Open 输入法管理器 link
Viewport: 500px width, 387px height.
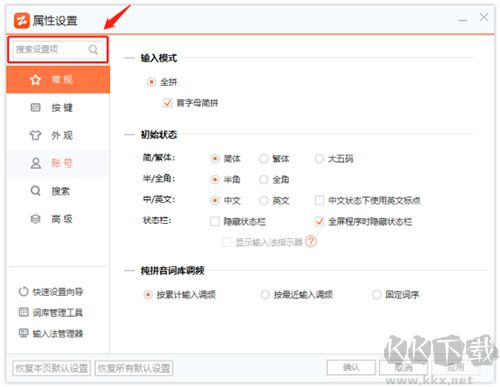(x=58, y=333)
